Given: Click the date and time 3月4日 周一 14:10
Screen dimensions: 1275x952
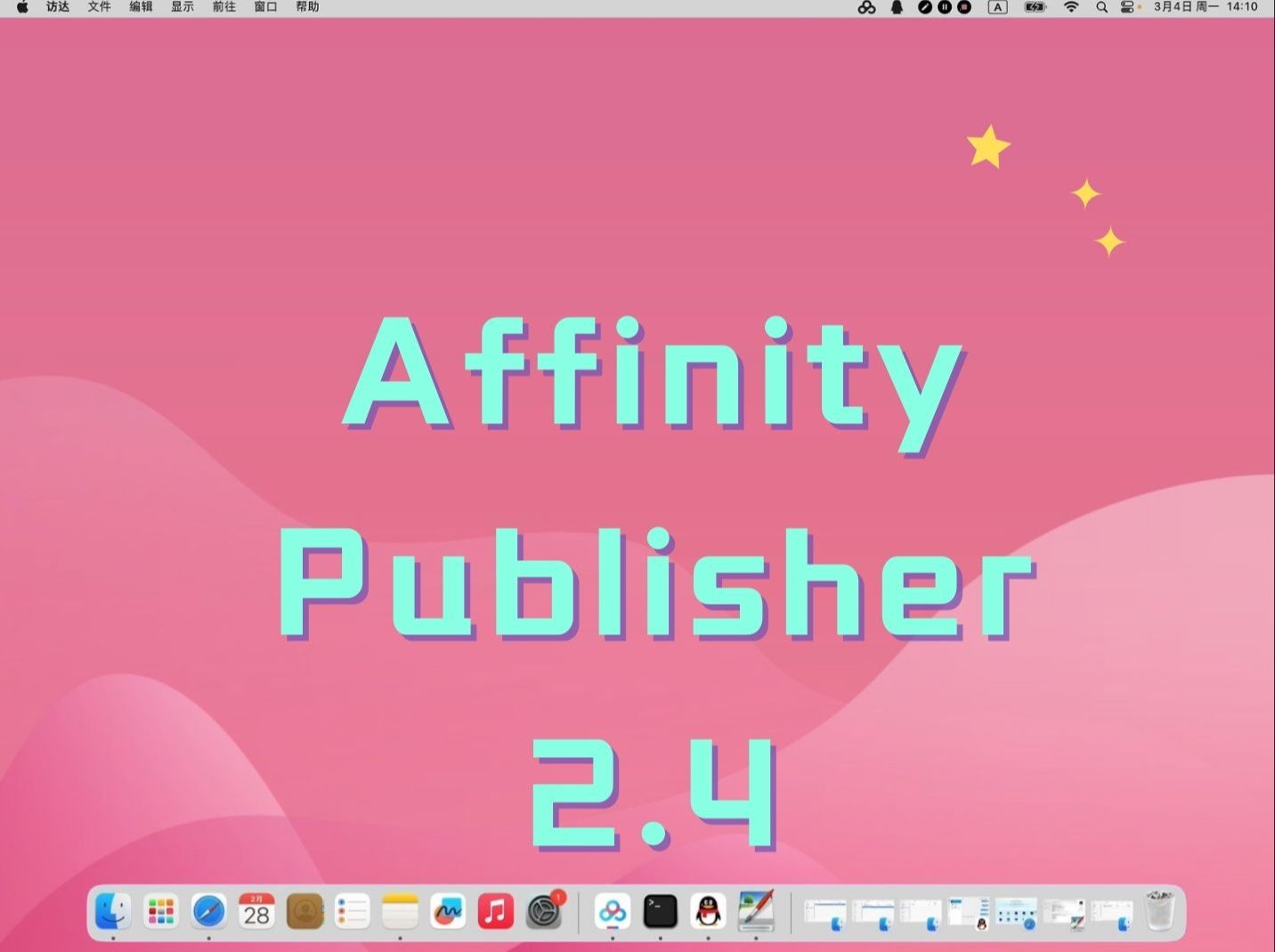Looking at the screenshot, I should tap(1206, 7).
